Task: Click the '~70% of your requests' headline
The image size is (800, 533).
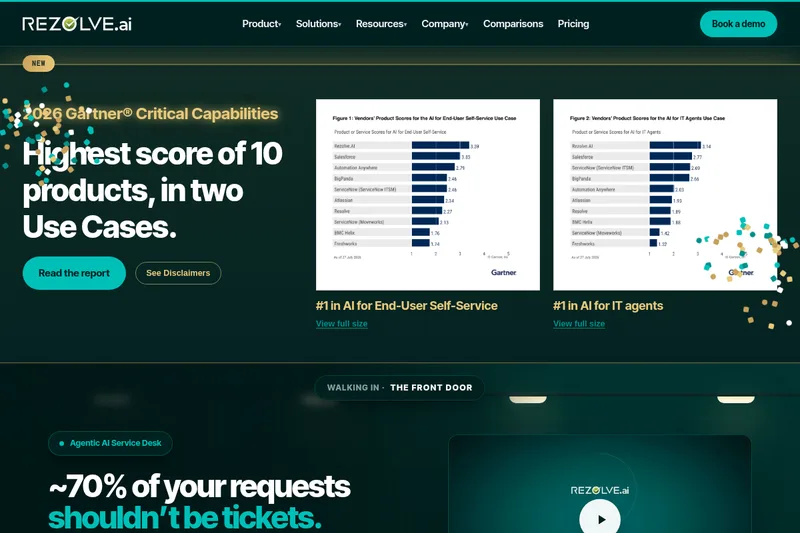Action: click(199, 486)
